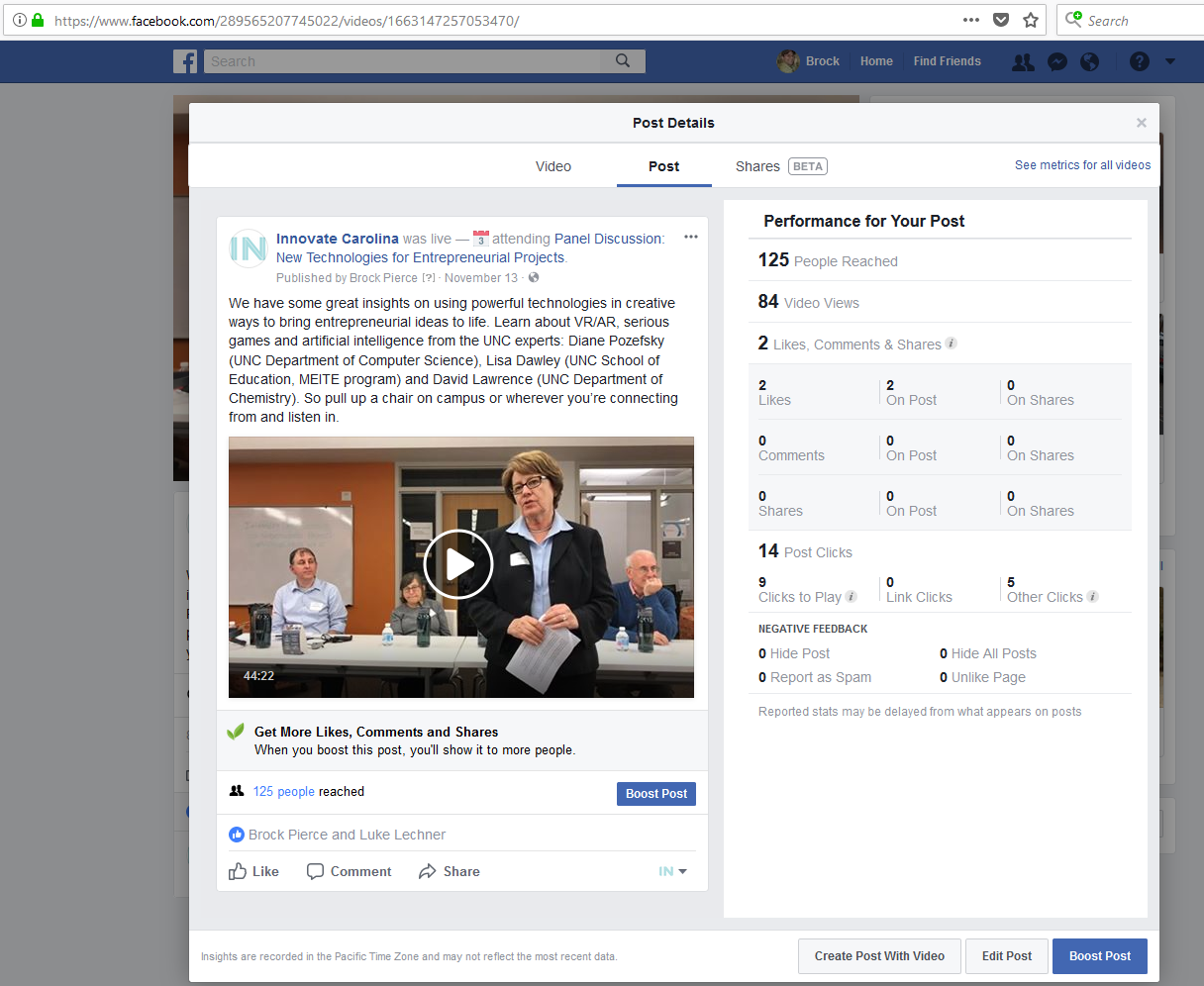Click the Hide All Posts feedback label
The height and width of the screenshot is (986, 1204).
994,653
